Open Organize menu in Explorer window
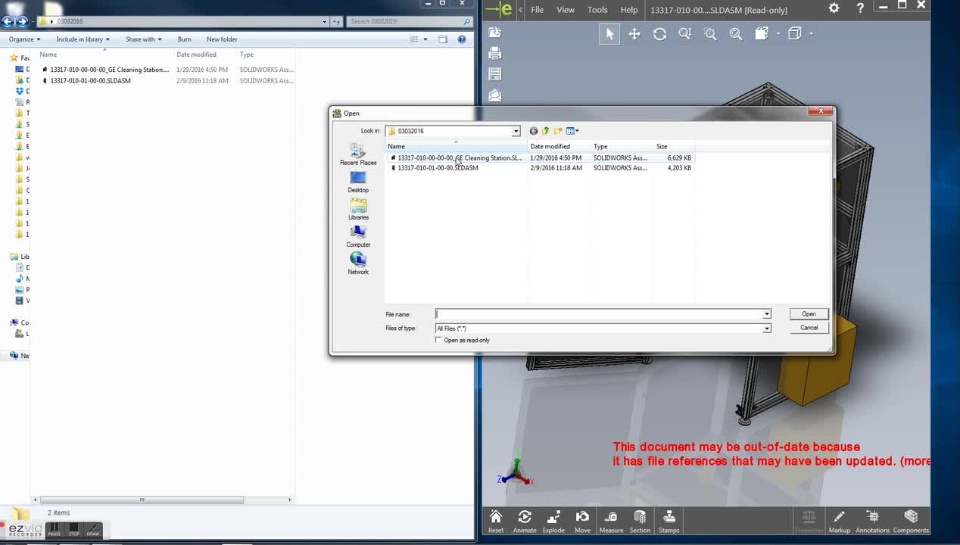Viewport: 960px width, 545px height. tap(24, 39)
